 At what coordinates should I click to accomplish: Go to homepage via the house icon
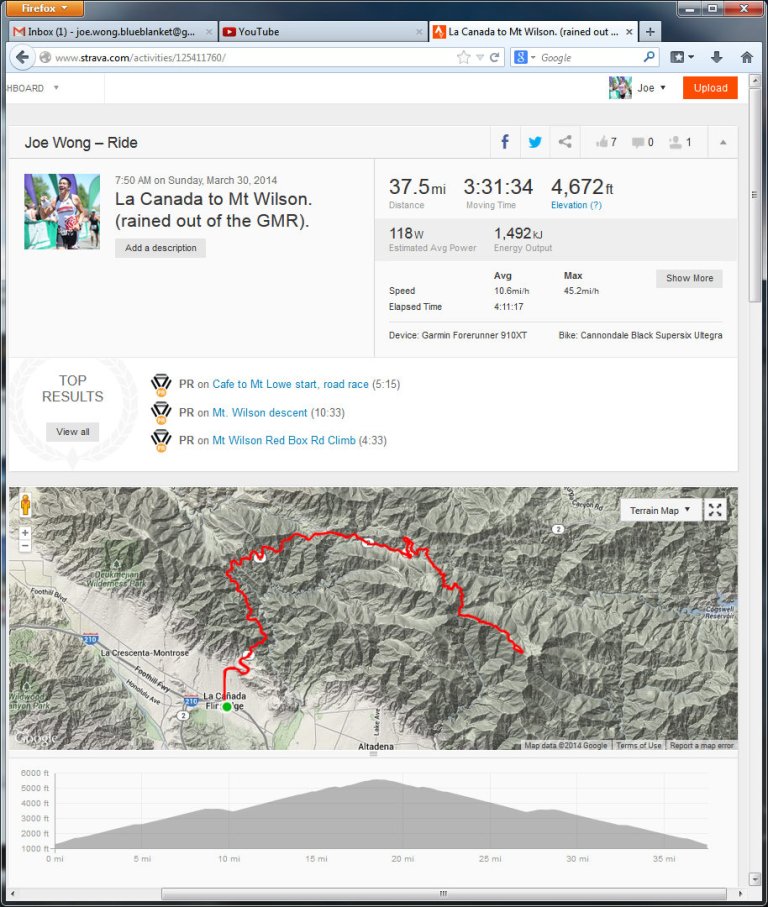pos(746,57)
